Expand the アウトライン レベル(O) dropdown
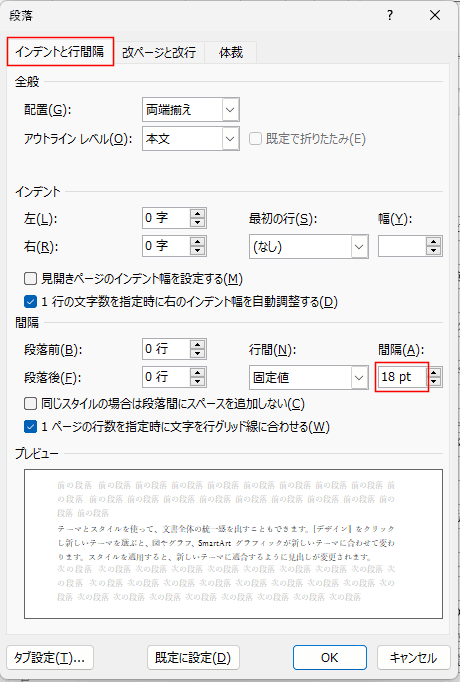This screenshot has height=682, width=460. click(230, 139)
